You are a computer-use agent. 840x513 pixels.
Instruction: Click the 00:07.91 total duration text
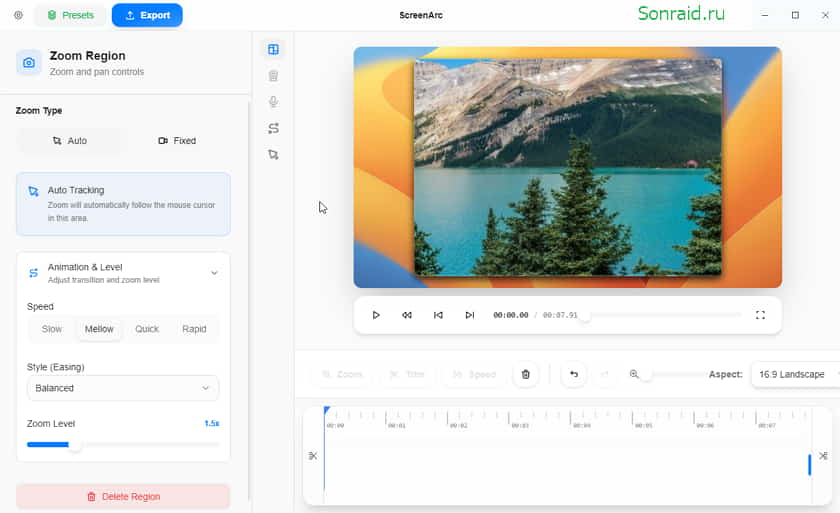(560, 315)
